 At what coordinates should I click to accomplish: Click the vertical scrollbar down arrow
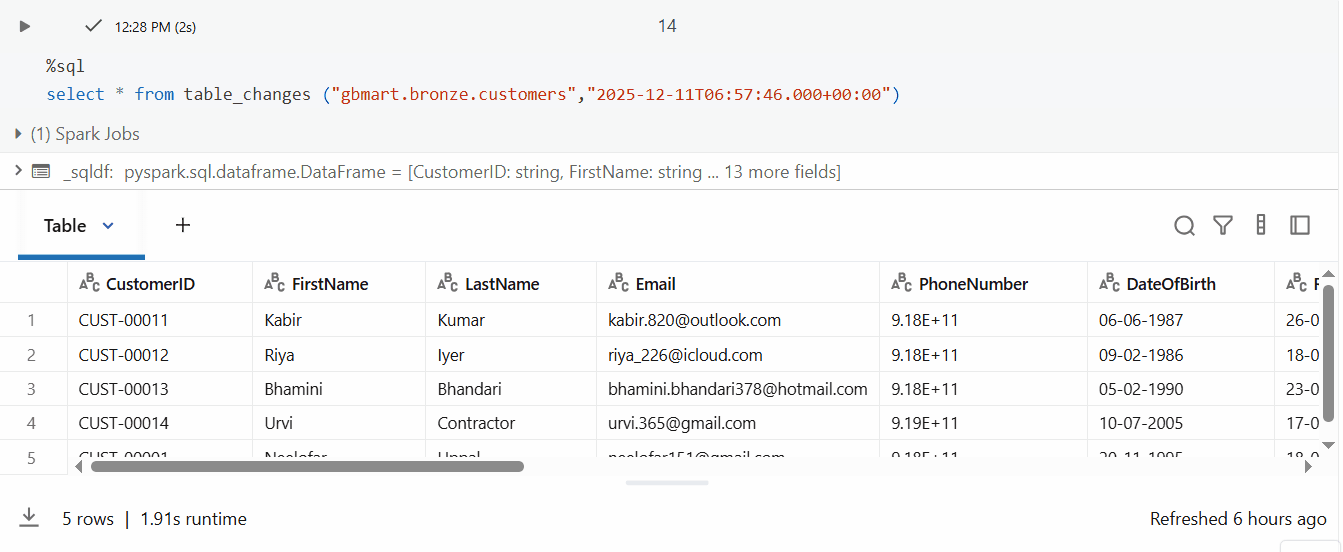coord(1328,443)
